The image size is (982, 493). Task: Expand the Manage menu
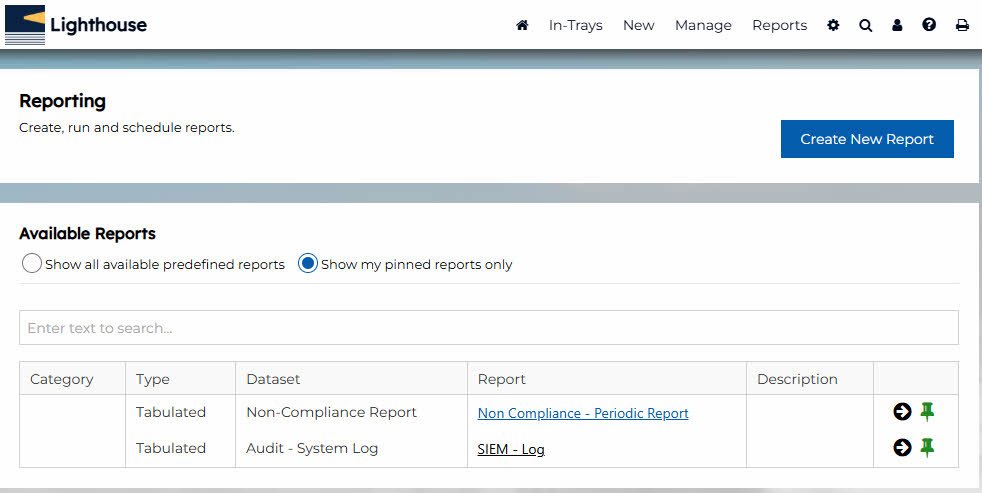tap(703, 25)
